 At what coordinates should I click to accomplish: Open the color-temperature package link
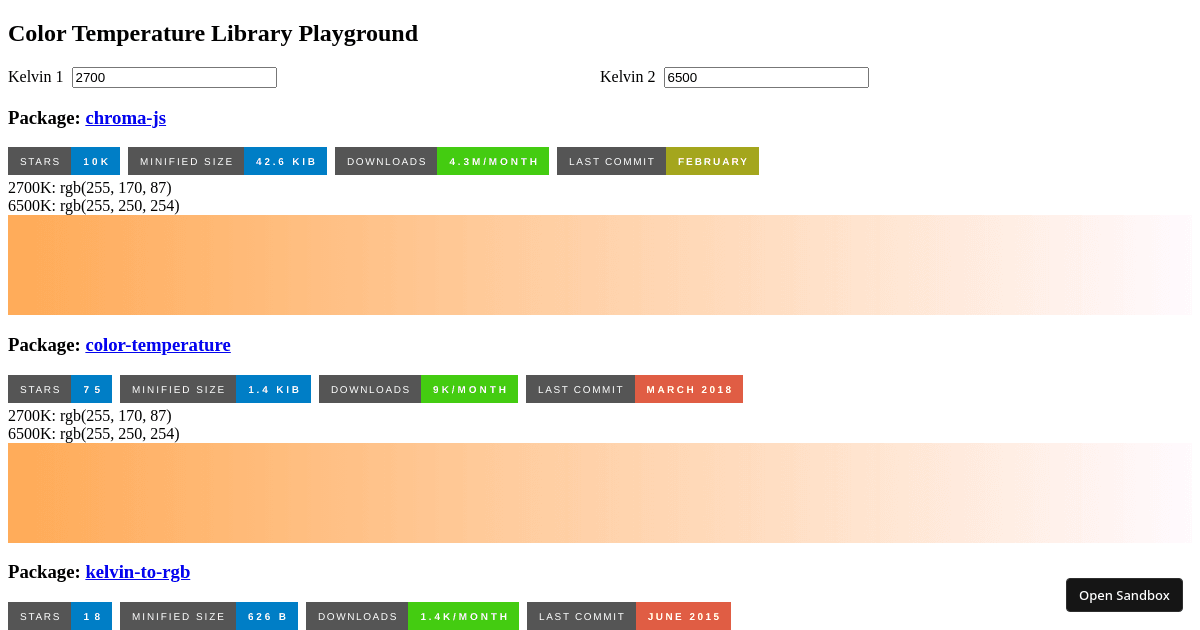point(158,345)
